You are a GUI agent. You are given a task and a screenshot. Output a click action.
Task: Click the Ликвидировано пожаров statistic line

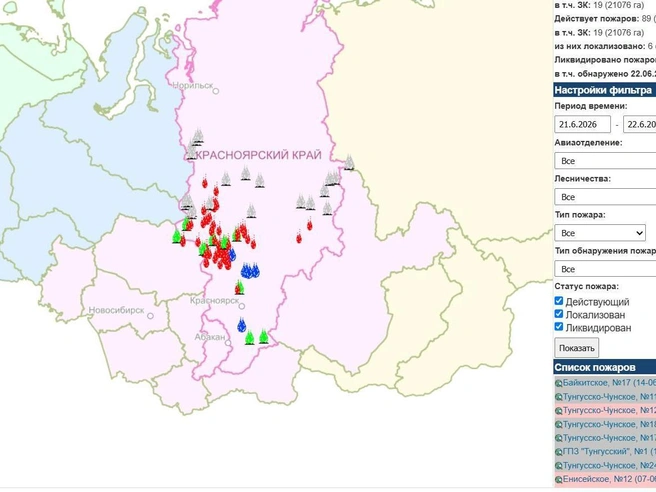tap(605, 60)
